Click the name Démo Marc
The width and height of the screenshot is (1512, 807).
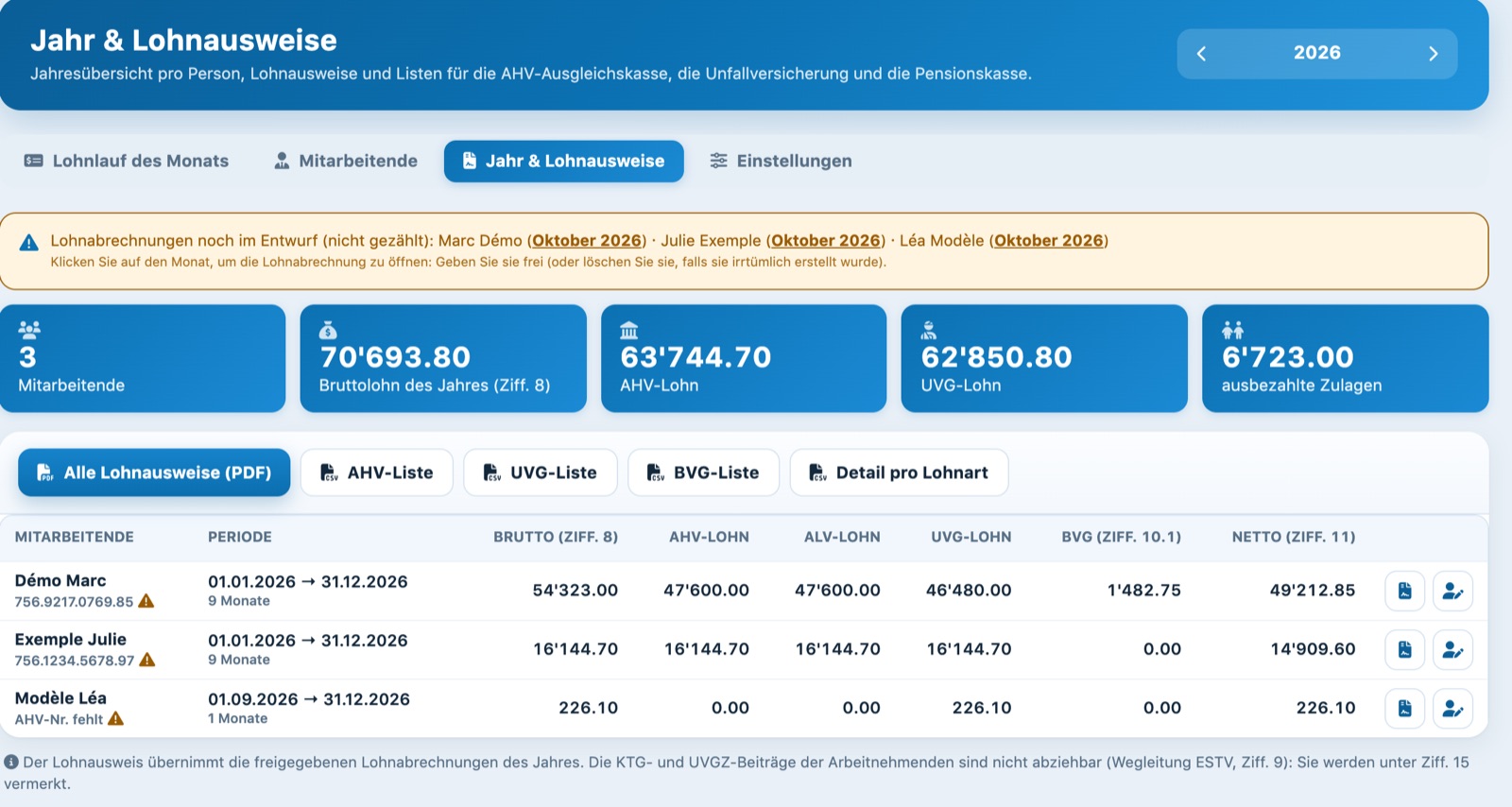click(60, 580)
